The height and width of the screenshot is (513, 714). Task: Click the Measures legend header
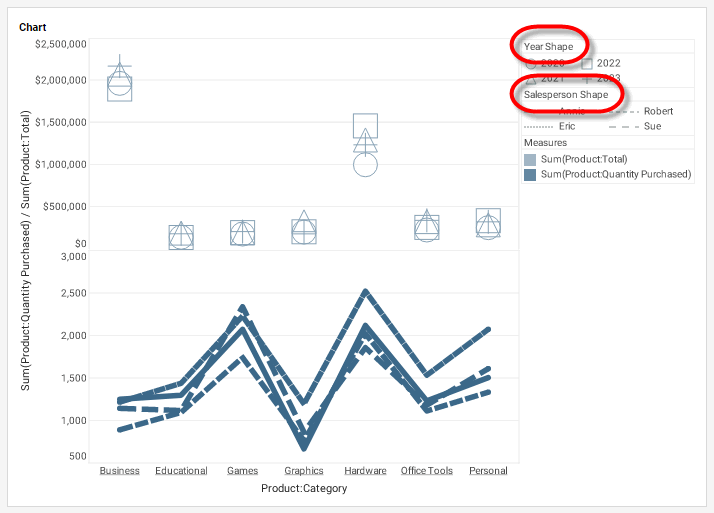546,143
